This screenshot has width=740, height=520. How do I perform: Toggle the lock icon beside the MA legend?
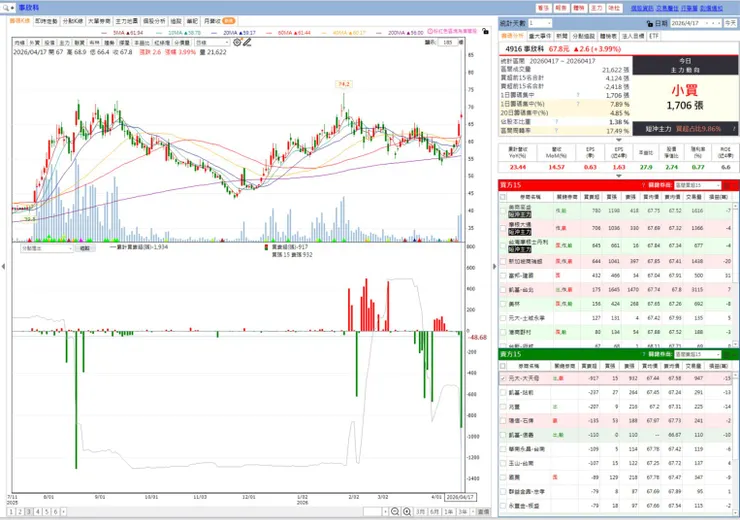[x=485, y=32]
